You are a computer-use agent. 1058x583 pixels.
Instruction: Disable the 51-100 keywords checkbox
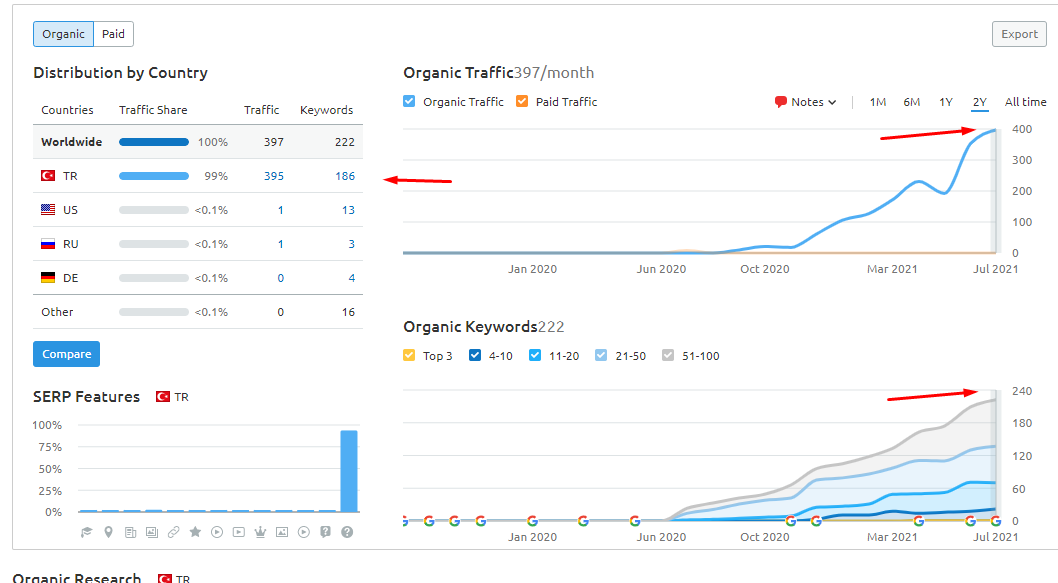[668, 355]
